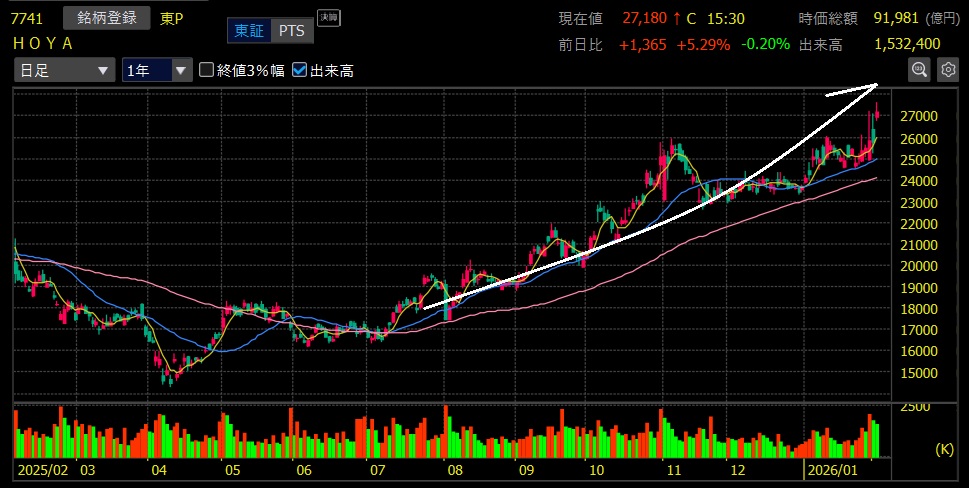Open the 1年 period dropdown
Viewport: 969px width, 488px height.
156,70
